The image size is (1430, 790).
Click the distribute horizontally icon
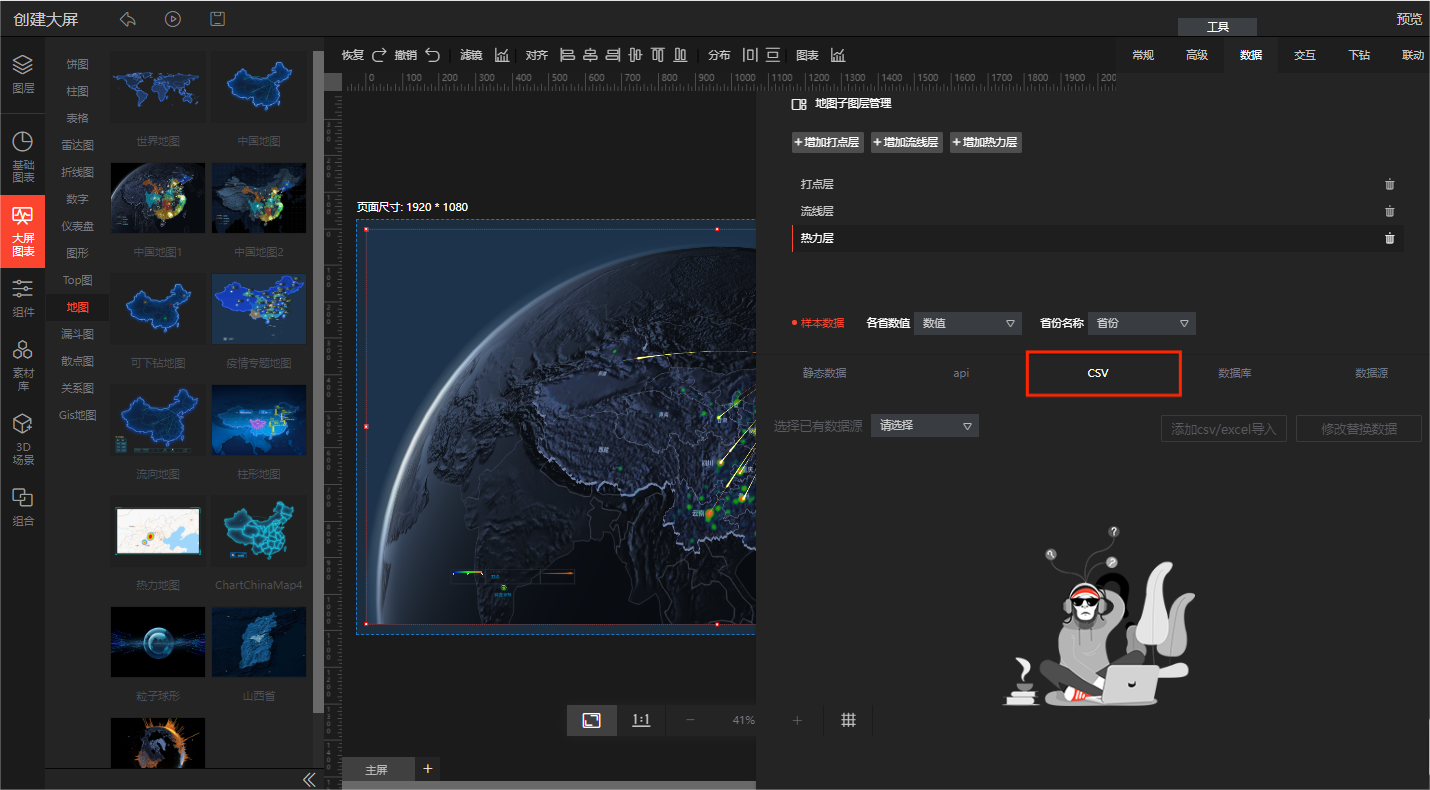(750, 55)
